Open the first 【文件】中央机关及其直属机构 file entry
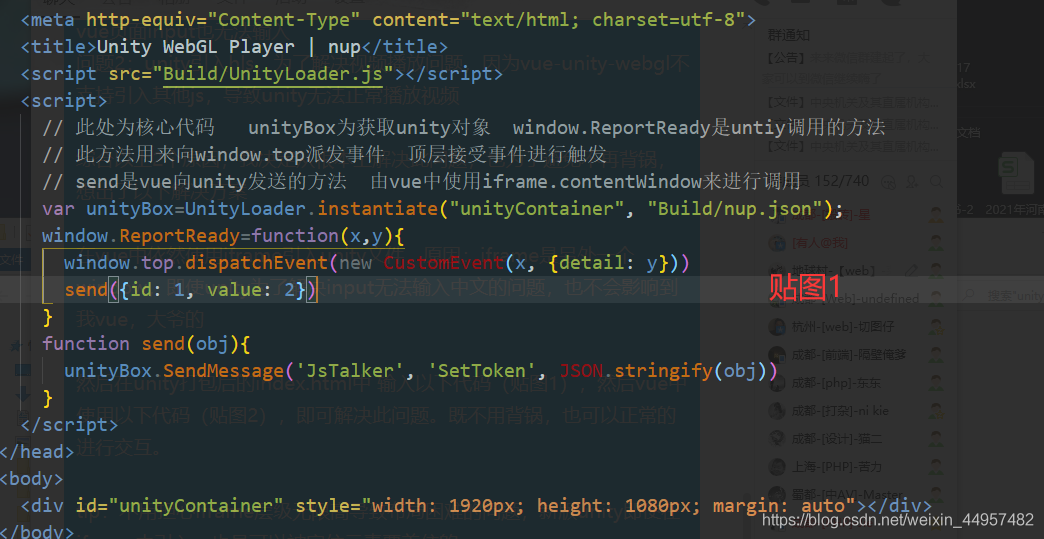The height and width of the screenshot is (539, 1044). coord(852,102)
